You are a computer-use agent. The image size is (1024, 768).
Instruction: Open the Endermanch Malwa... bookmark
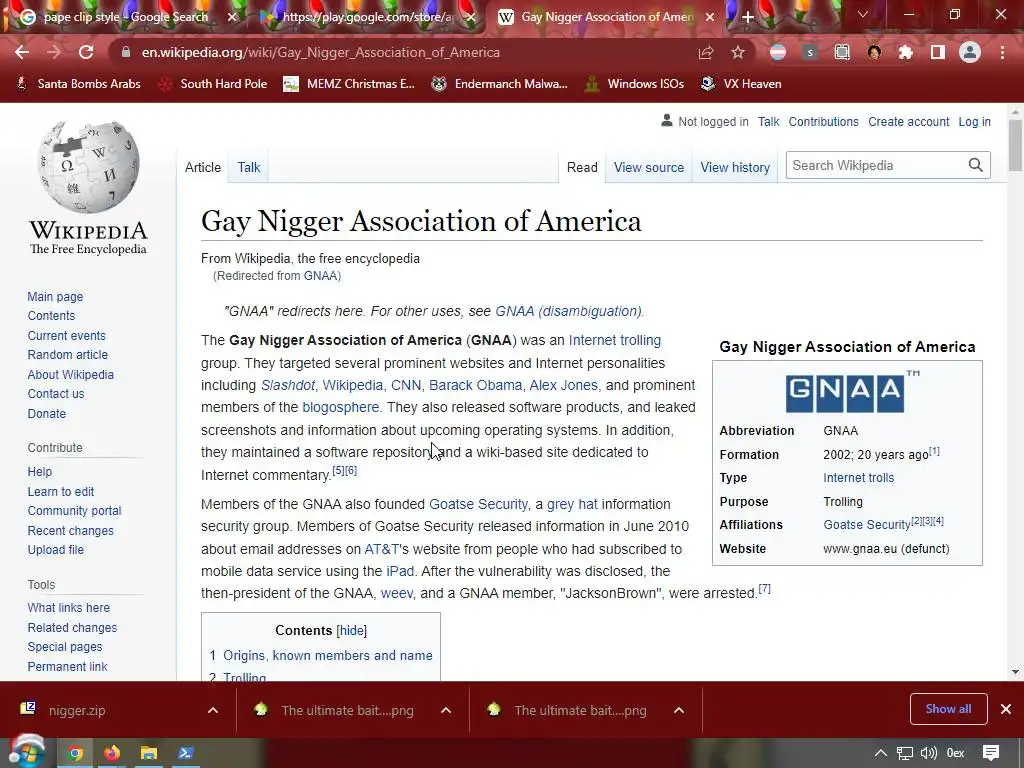point(500,84)
